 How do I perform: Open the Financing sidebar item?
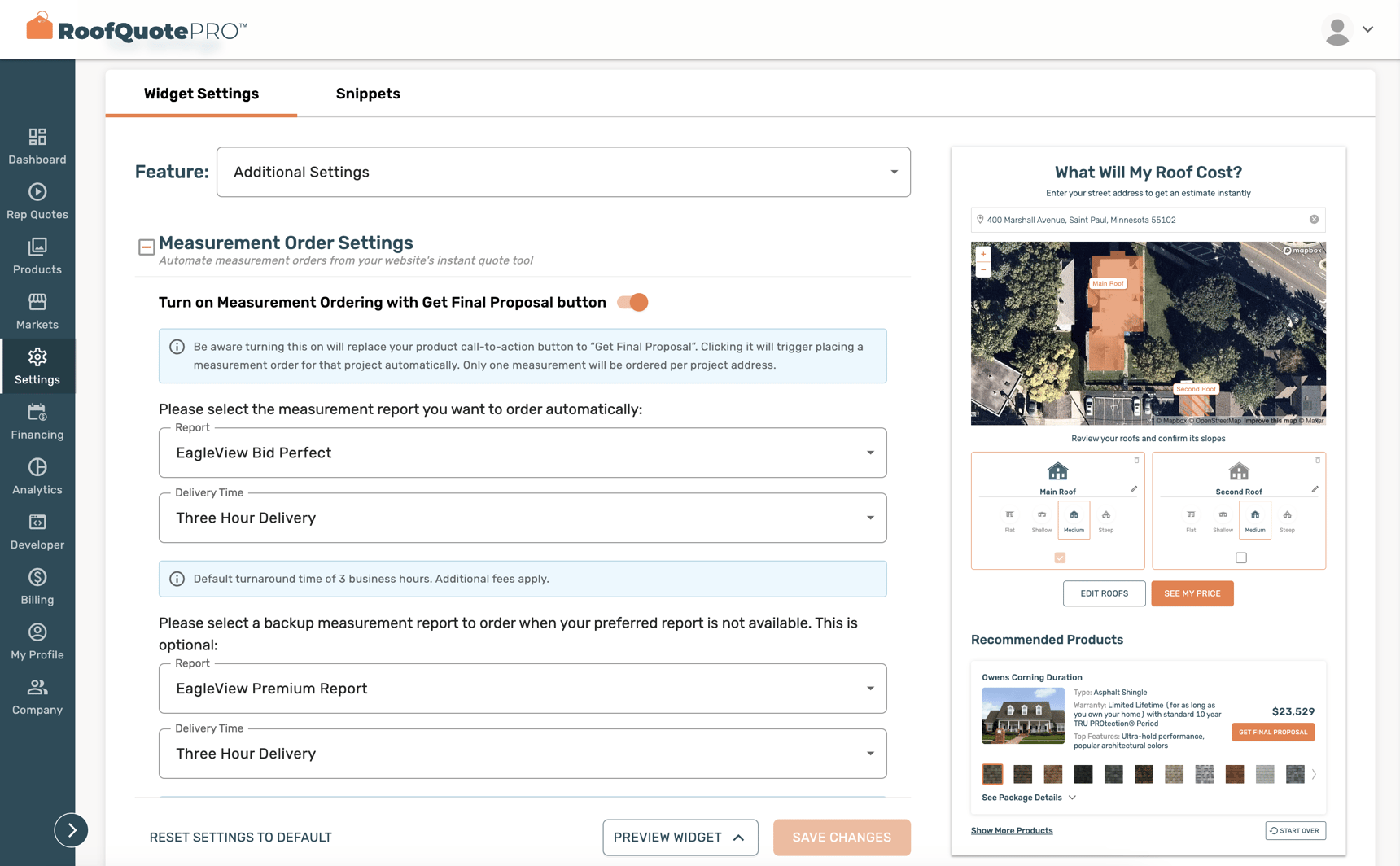click(37, 422)
